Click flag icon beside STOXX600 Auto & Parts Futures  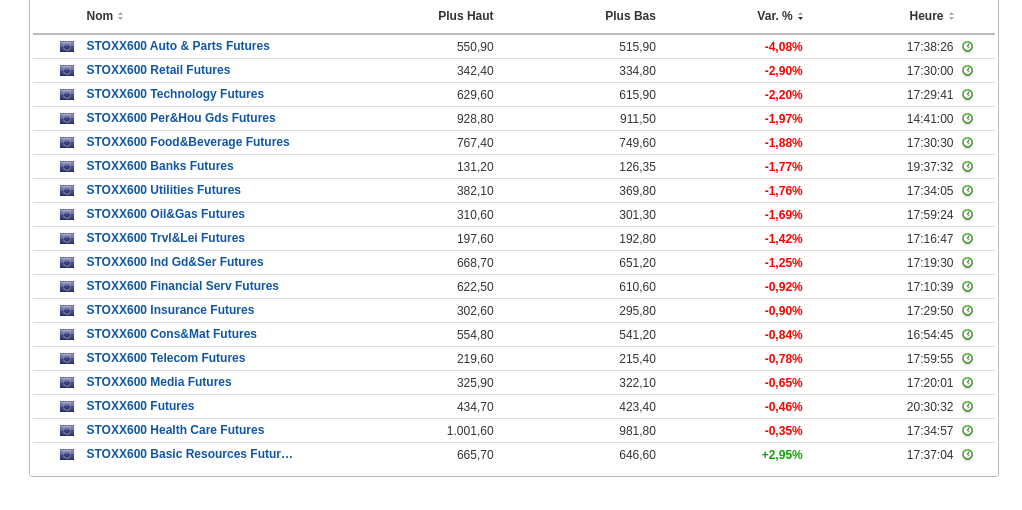67,47
